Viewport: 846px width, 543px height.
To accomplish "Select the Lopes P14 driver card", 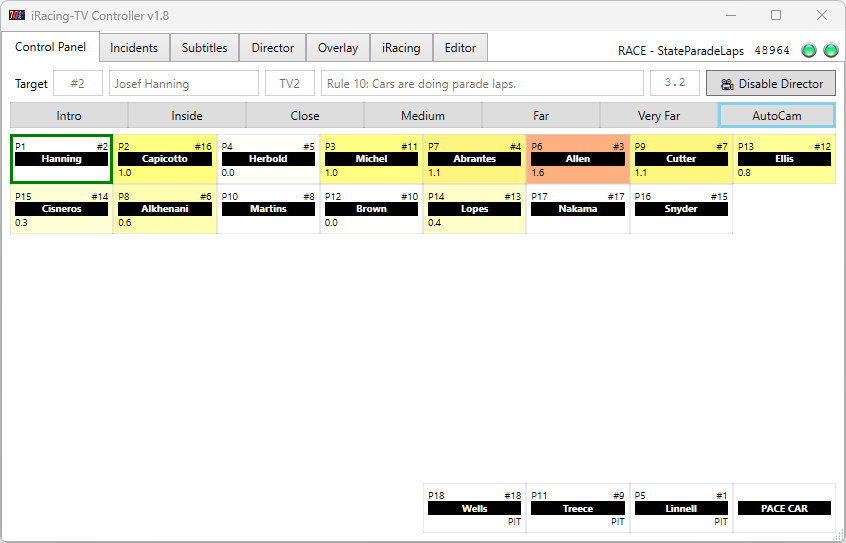I will [x=474, y=209].
